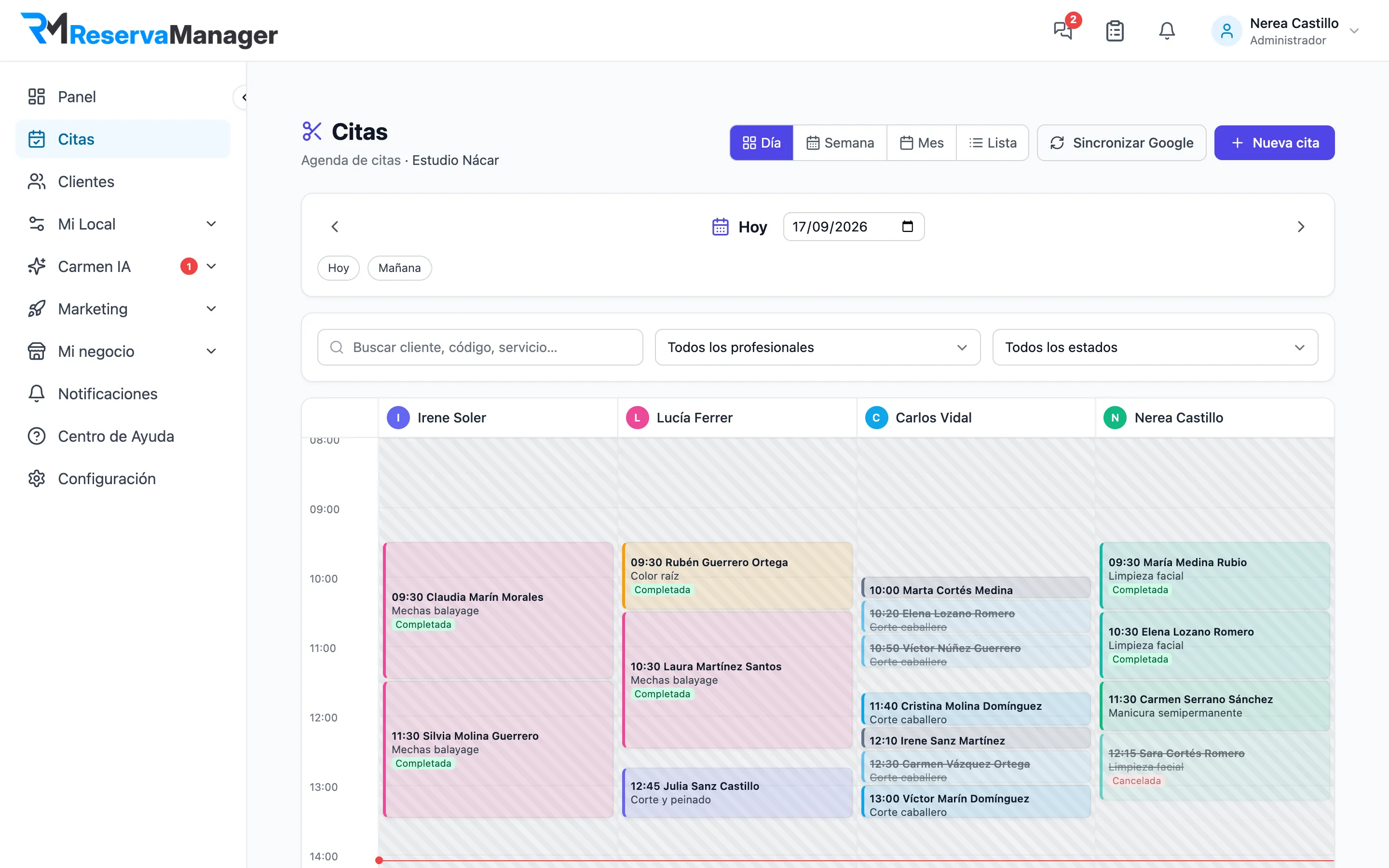1389x868 pixels.
Task: Open the calendar picker icon in date field
Action: (x=908, y=226)
